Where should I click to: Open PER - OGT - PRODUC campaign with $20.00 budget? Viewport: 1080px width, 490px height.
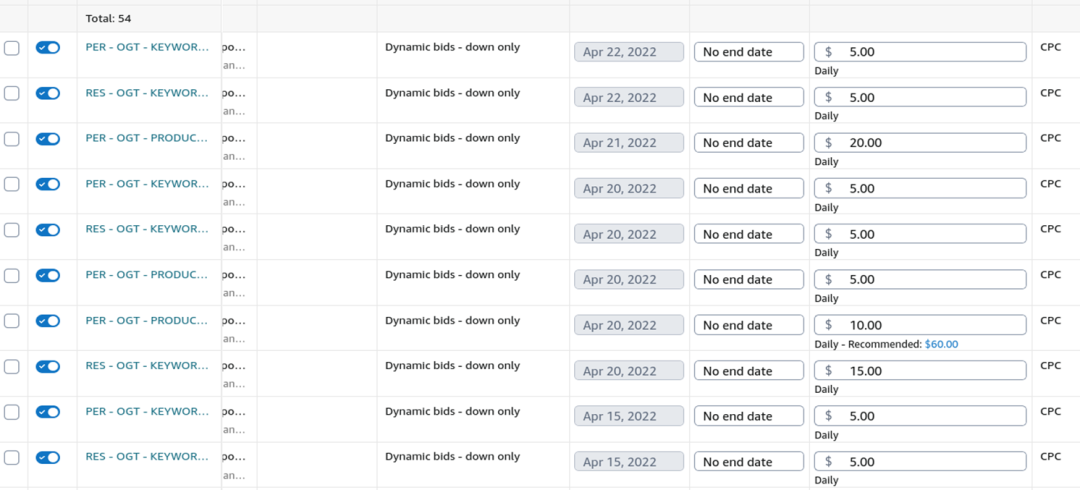147,138
